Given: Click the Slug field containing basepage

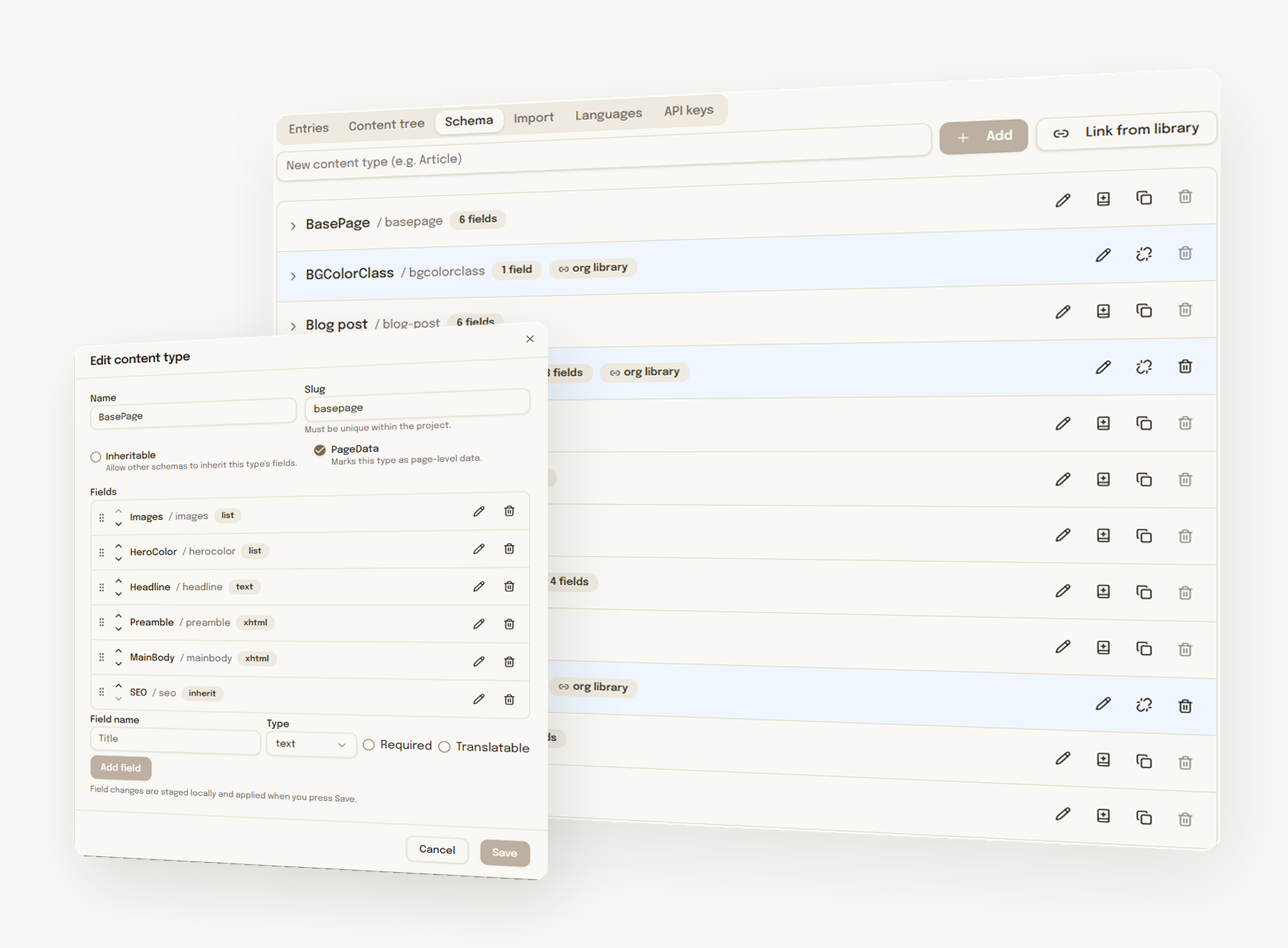Looking at the screenshot, I should [417, 406].
